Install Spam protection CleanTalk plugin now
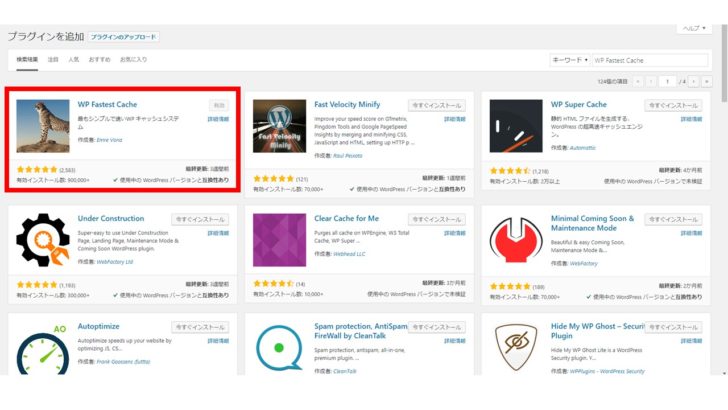728x410 pixels. tap(437, 327)
